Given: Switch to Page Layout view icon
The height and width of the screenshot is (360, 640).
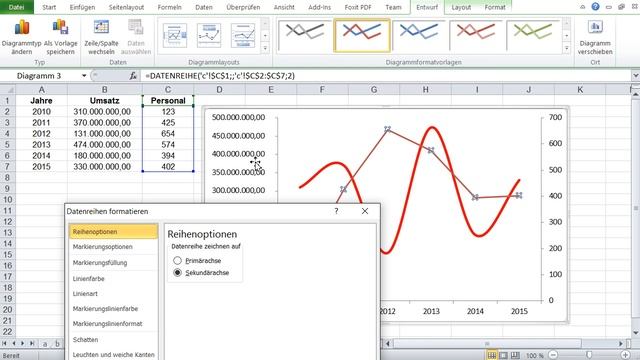Looking at the screenshot, I should 504,356.
